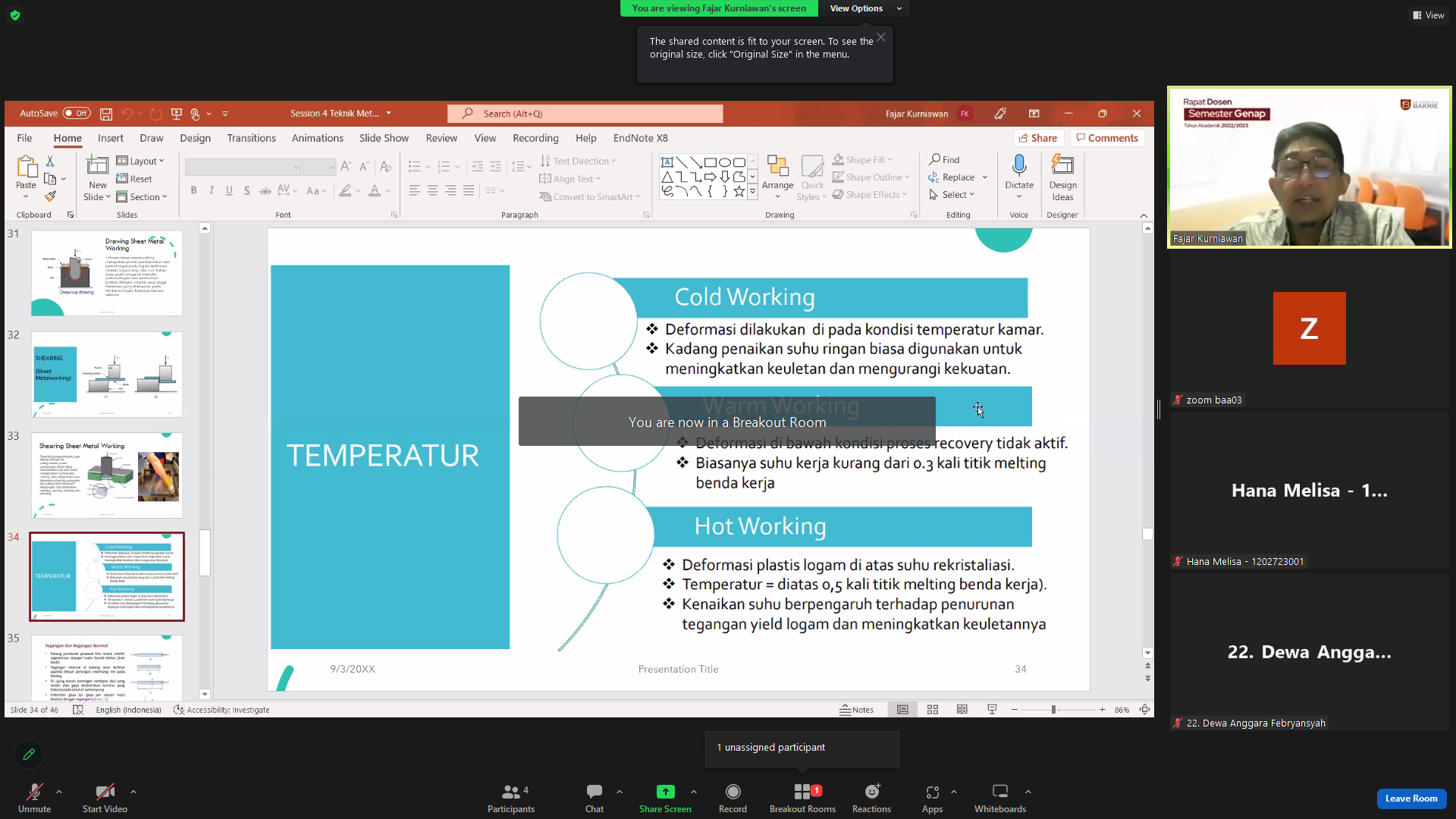Open Zoom Apps
The image size is (1456, 819).
click(932, 798)
